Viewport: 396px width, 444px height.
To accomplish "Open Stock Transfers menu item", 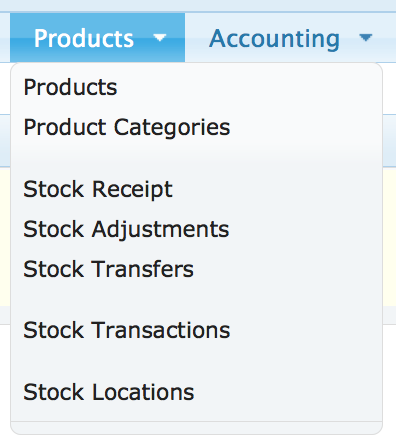I will [x=108, y=269].
